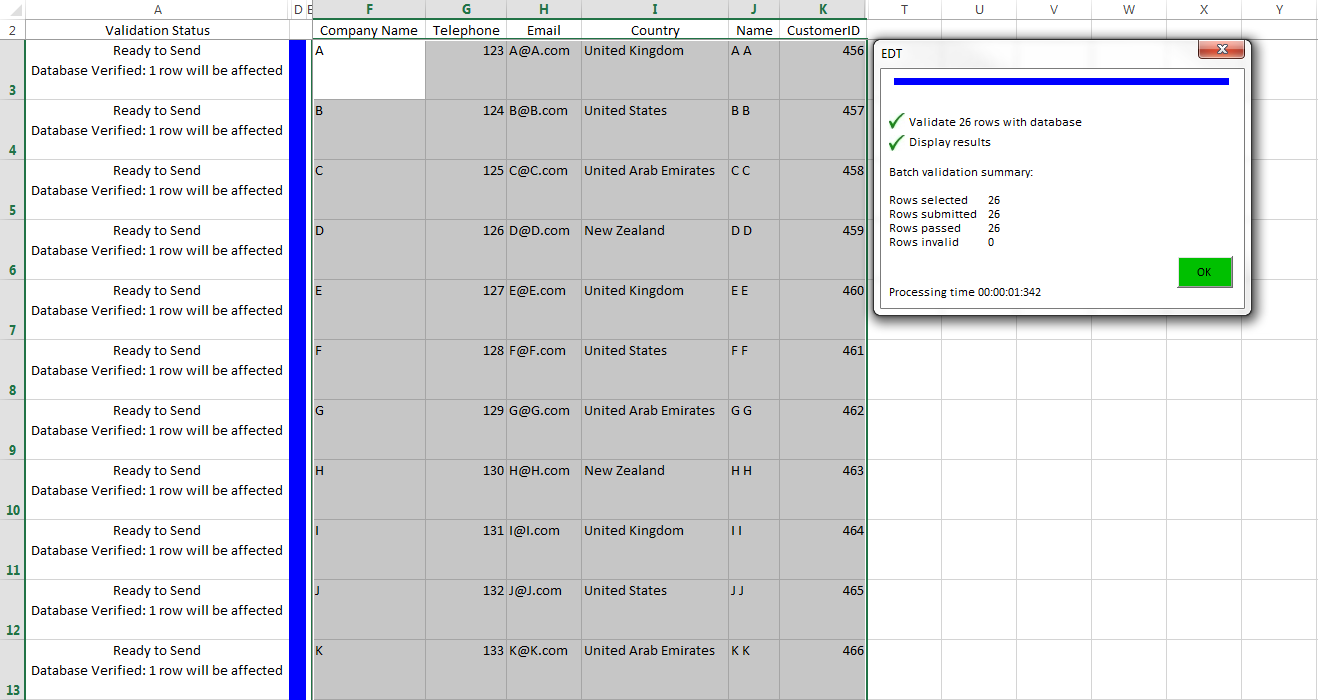Click the green OK button
1318x700 pixels.
(x=1204, y=272)
